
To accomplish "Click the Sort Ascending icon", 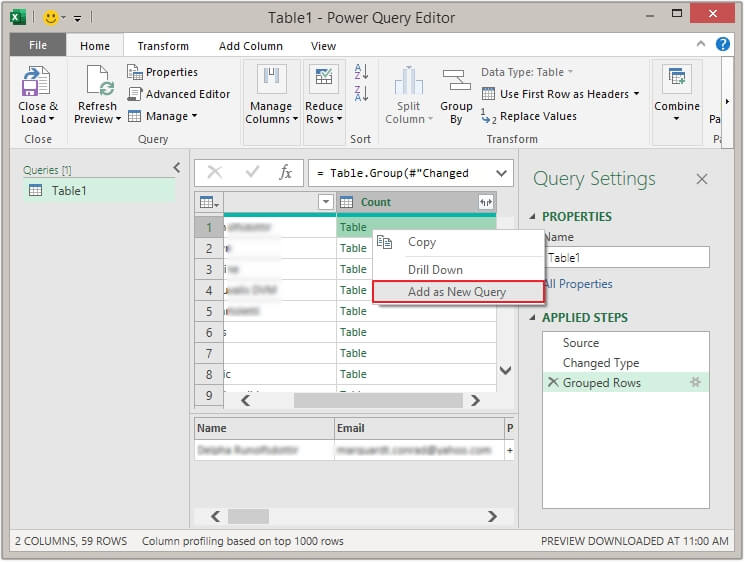I will [x=361, y=72].
